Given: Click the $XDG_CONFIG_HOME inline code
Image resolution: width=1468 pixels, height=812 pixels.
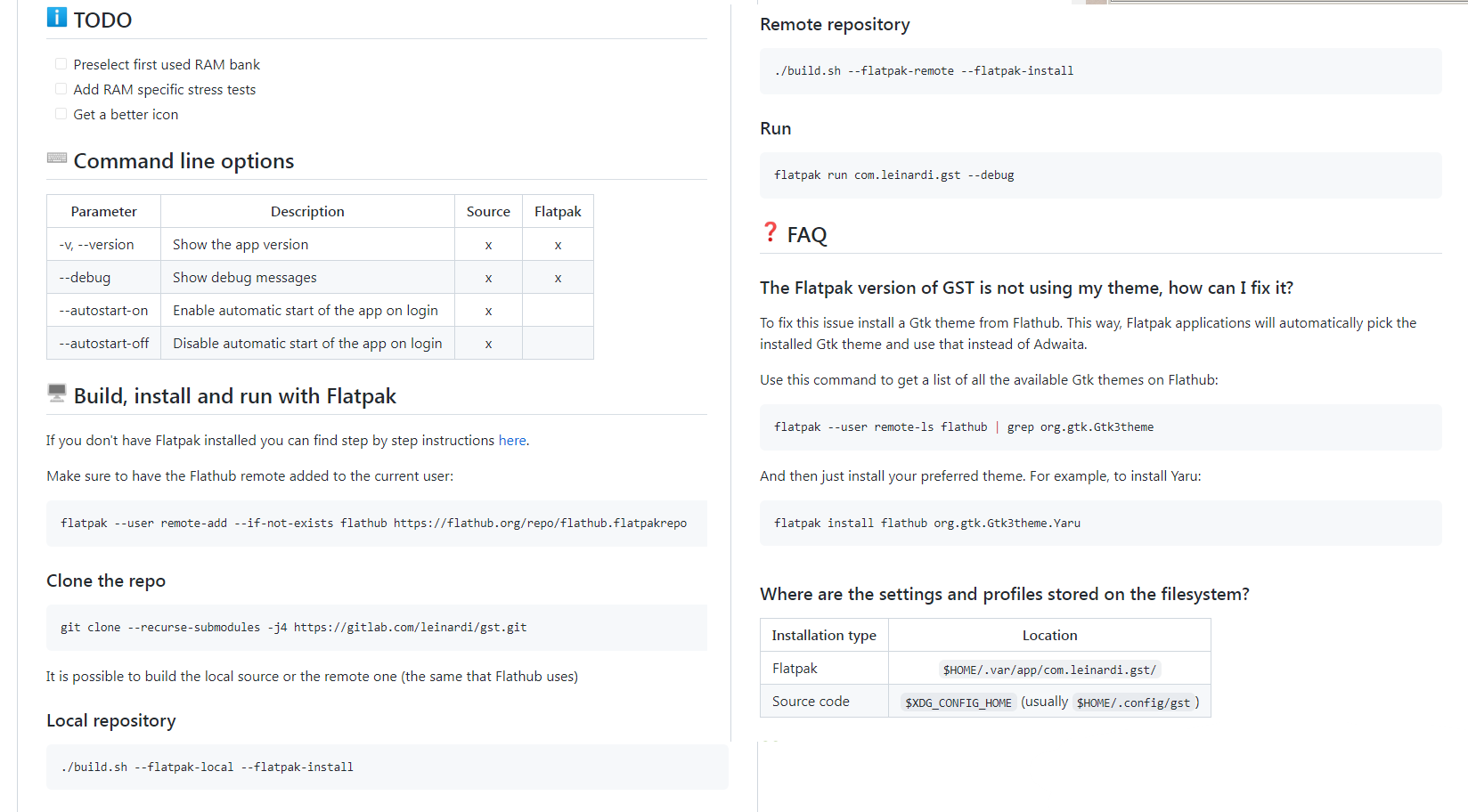Looking at the screenshot, I should point(958,702).
